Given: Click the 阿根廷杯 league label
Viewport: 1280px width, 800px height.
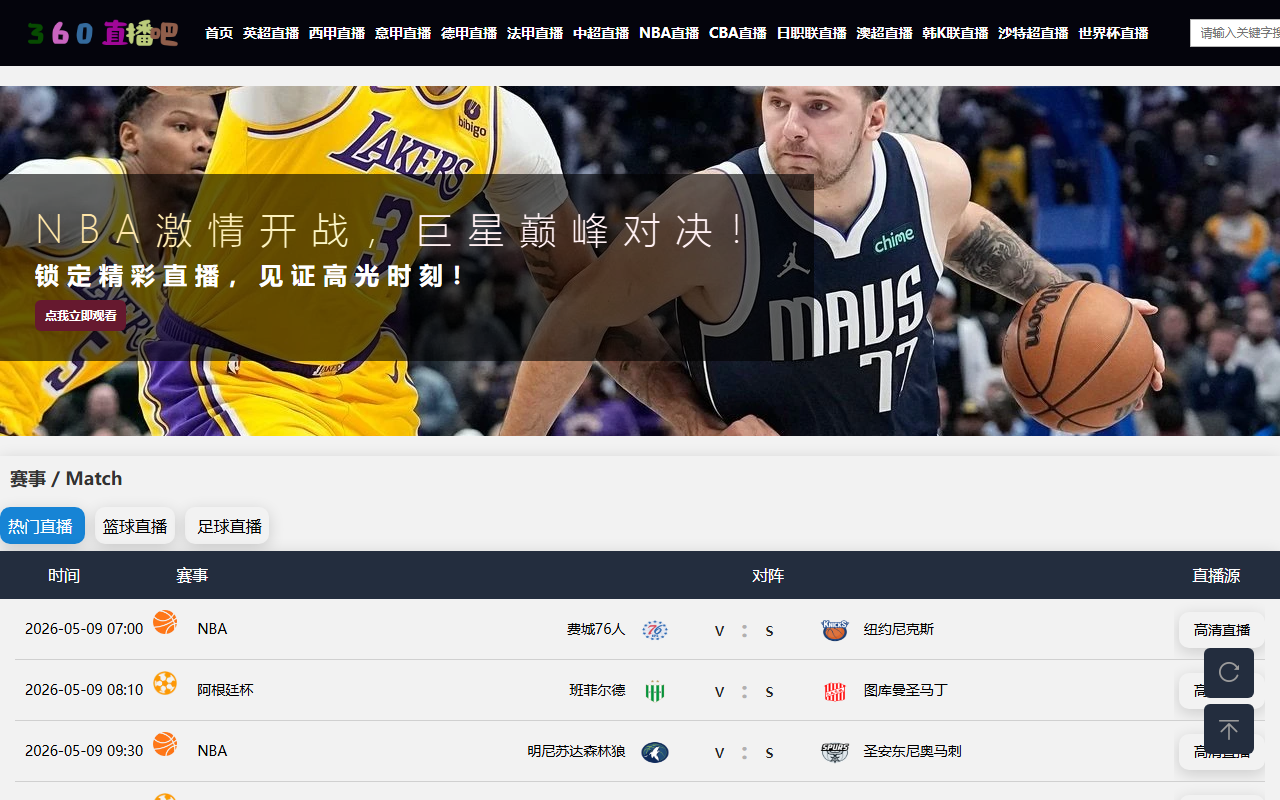Looking at the screenshot, I should coord(225,690).
